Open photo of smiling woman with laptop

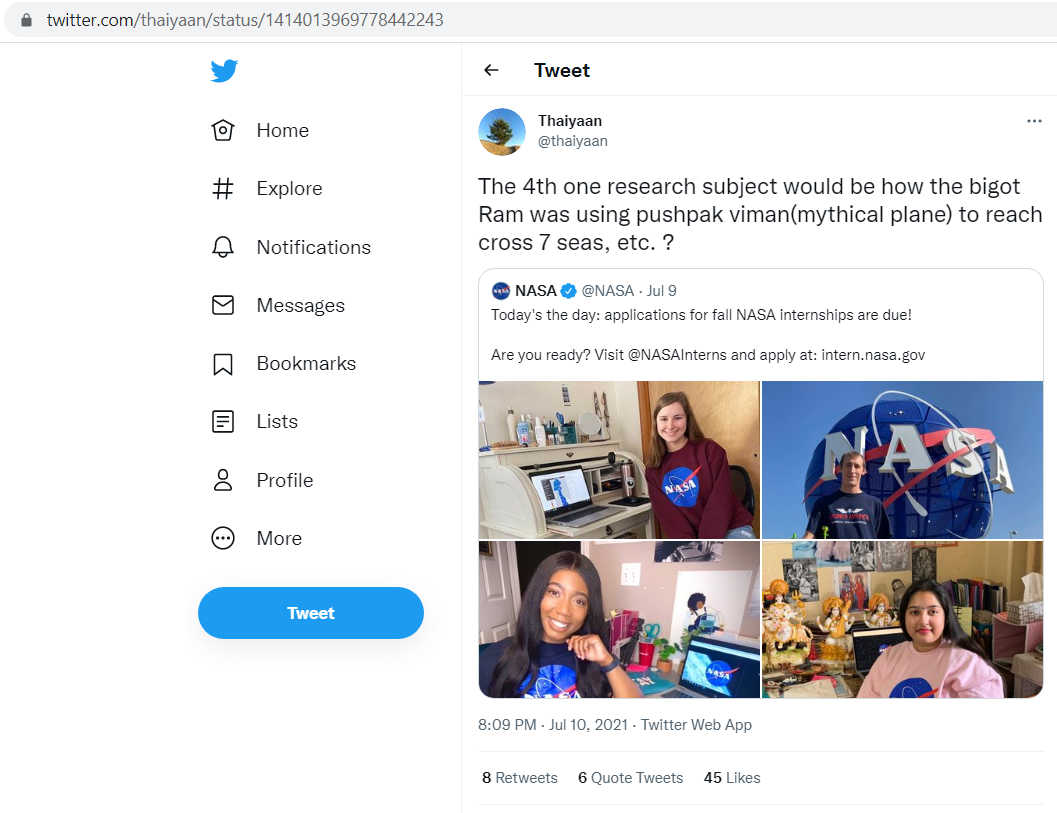pyautogui.click(x=619, y=619)
